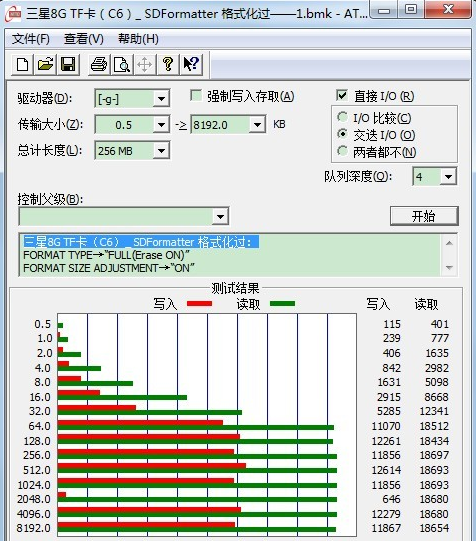Open the 总计长度 256 MB dropdown
Viewport: 476px width, 541px height.
click(x=161, y=151)
